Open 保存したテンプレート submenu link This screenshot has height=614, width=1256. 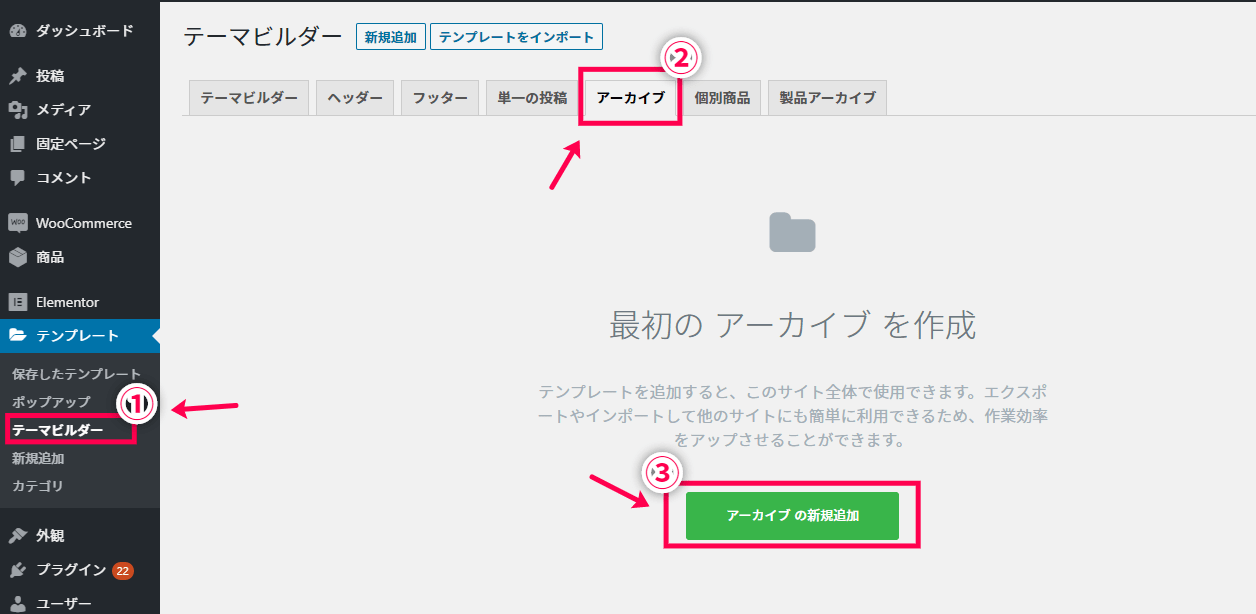[77, 374]
